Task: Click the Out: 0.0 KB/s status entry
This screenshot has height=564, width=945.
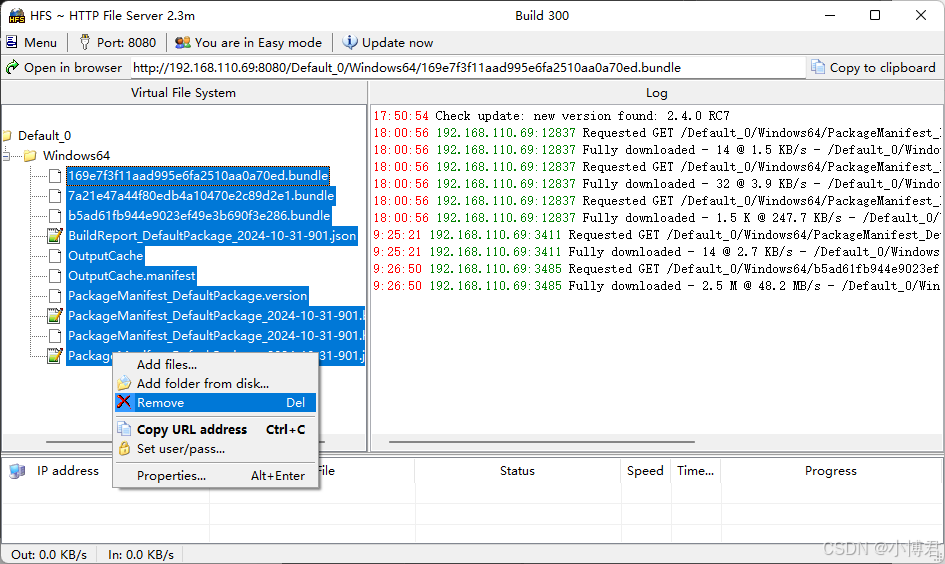Action: 49,554
